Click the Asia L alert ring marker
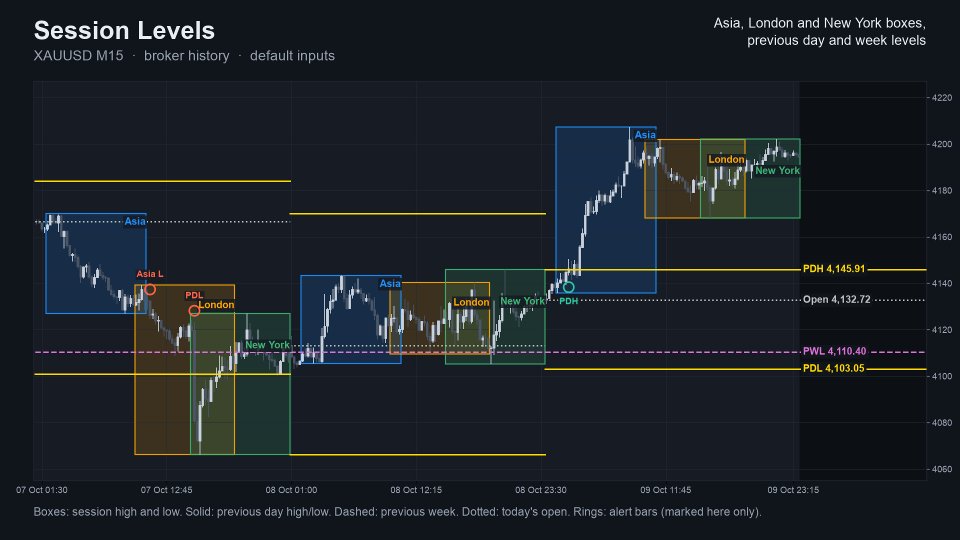 click(x=150, y=290)
